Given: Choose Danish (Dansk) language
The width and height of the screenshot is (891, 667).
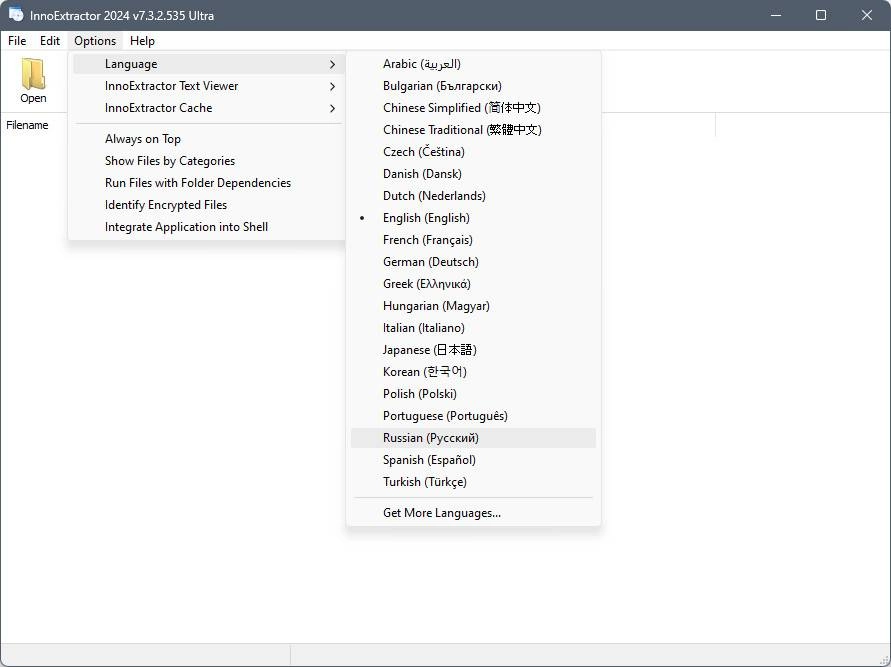Looking at the screenshot, I should coord(473,174).
